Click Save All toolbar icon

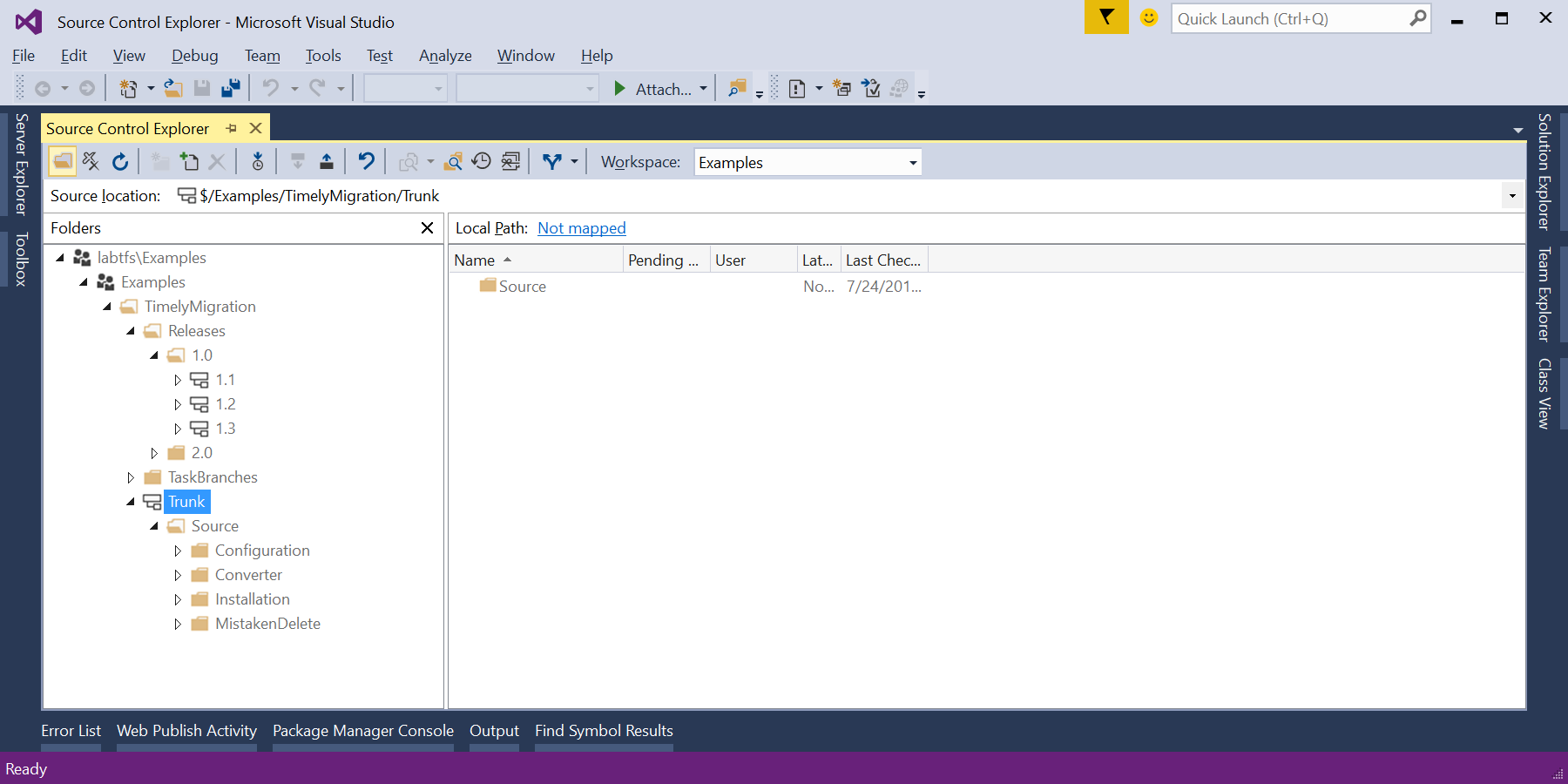231,88
